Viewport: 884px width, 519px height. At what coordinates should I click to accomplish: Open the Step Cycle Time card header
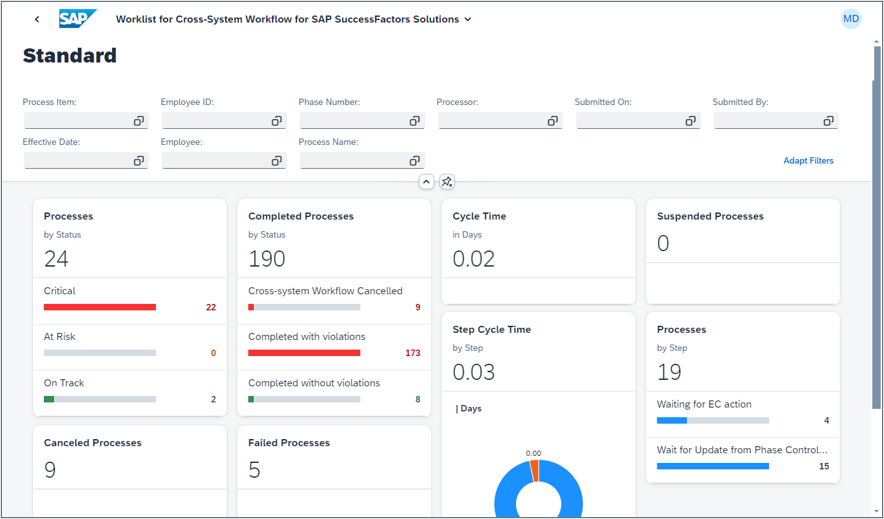click(x=538, y=351)
